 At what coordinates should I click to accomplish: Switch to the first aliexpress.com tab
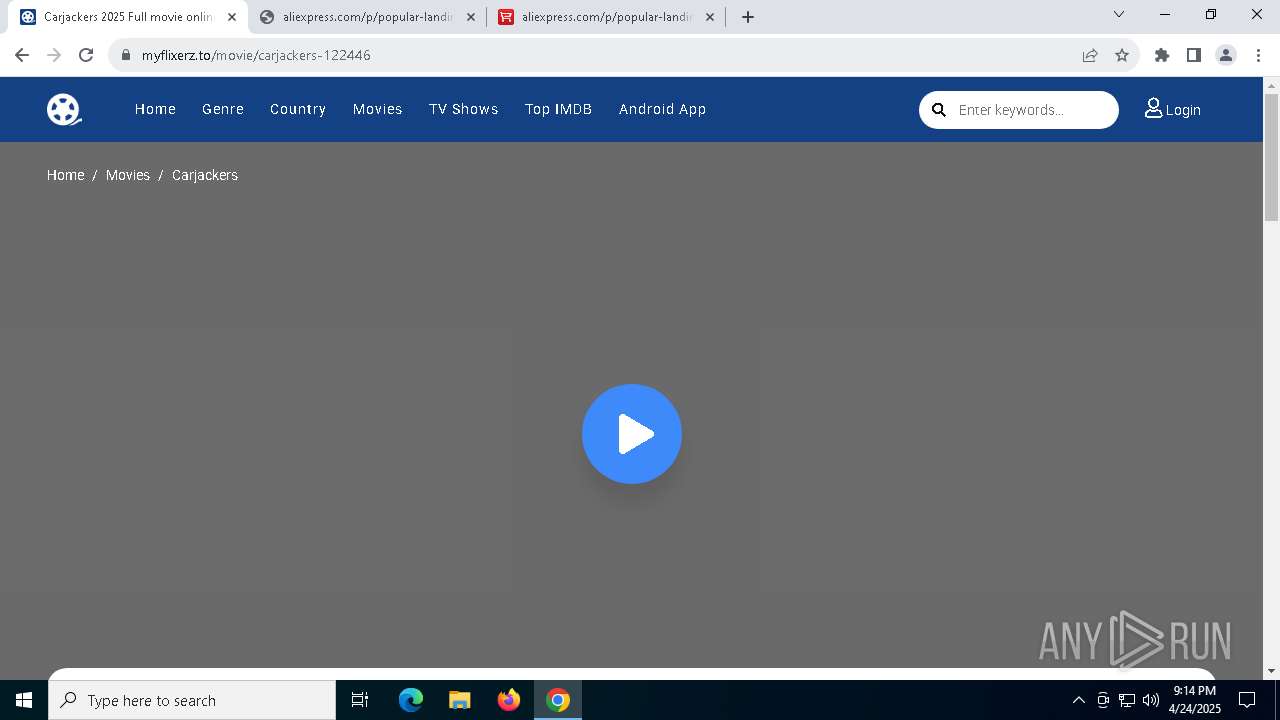(x=367, y=17)
